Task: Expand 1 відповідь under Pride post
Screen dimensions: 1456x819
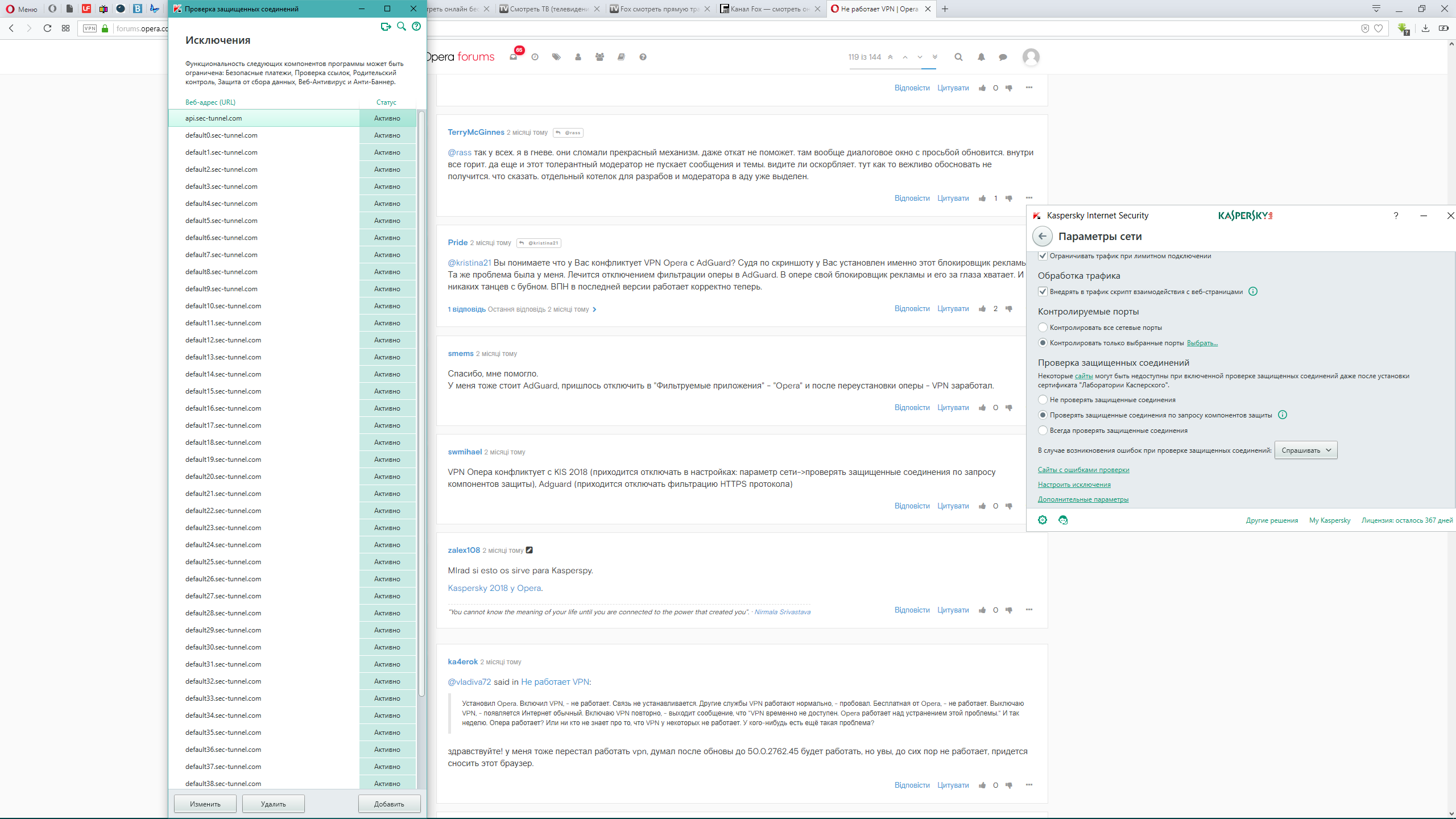Action: (466, 309)
